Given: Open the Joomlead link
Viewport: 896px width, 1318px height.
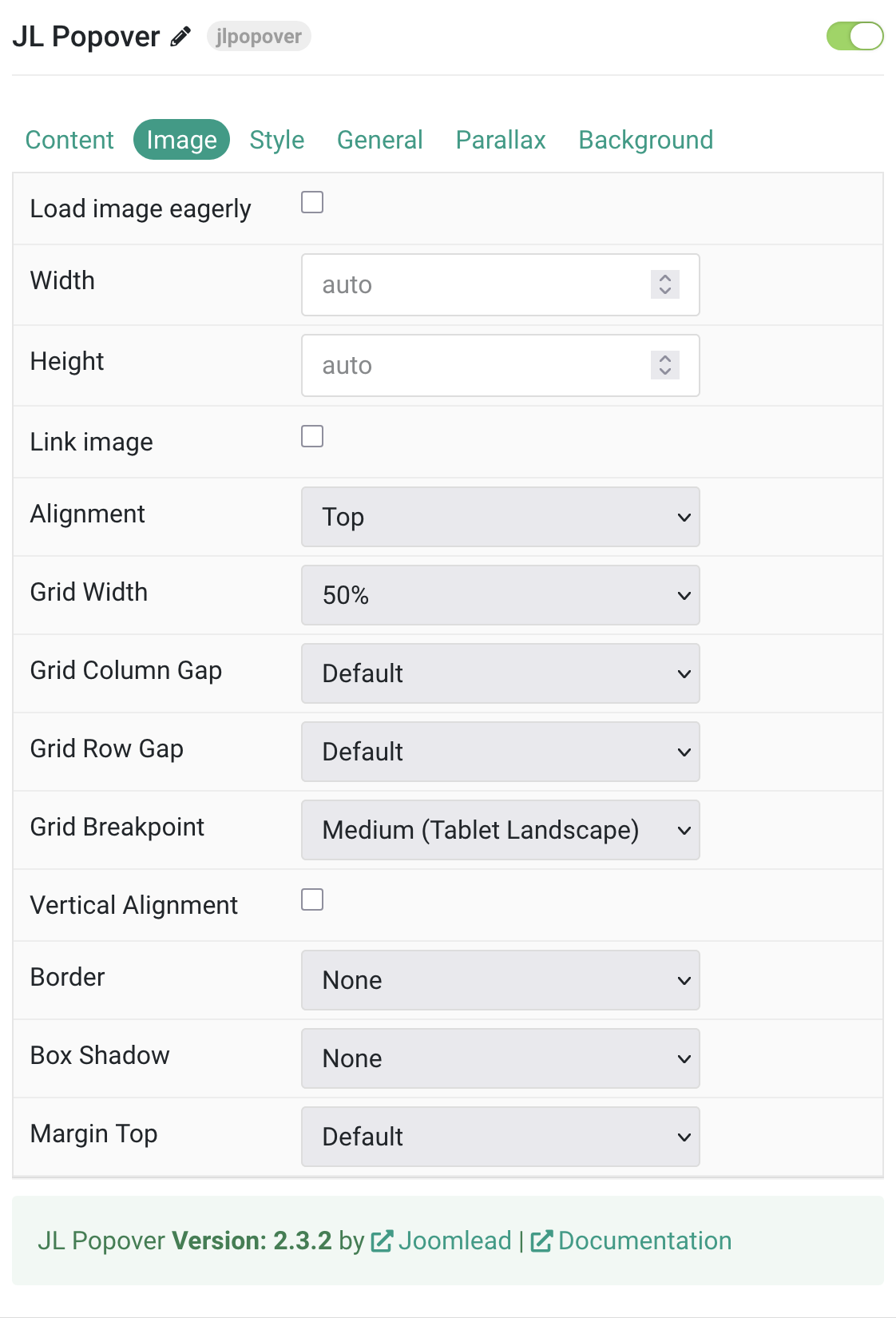Looking at the screenshot, I should coord(454,1241).
